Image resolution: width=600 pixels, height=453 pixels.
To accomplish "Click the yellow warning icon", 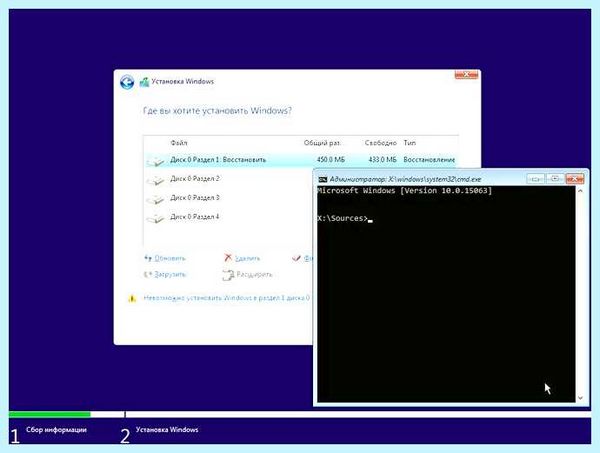I will click(x=132, y=298).
